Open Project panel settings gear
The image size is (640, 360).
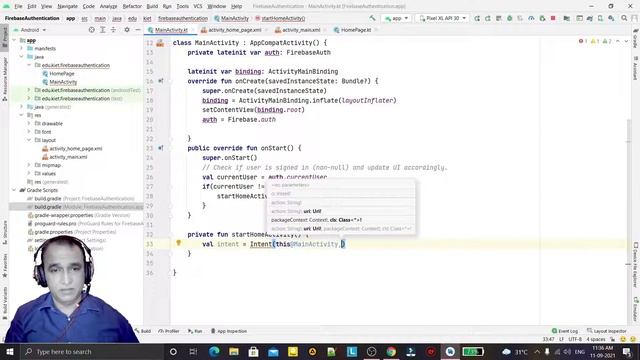127,30
